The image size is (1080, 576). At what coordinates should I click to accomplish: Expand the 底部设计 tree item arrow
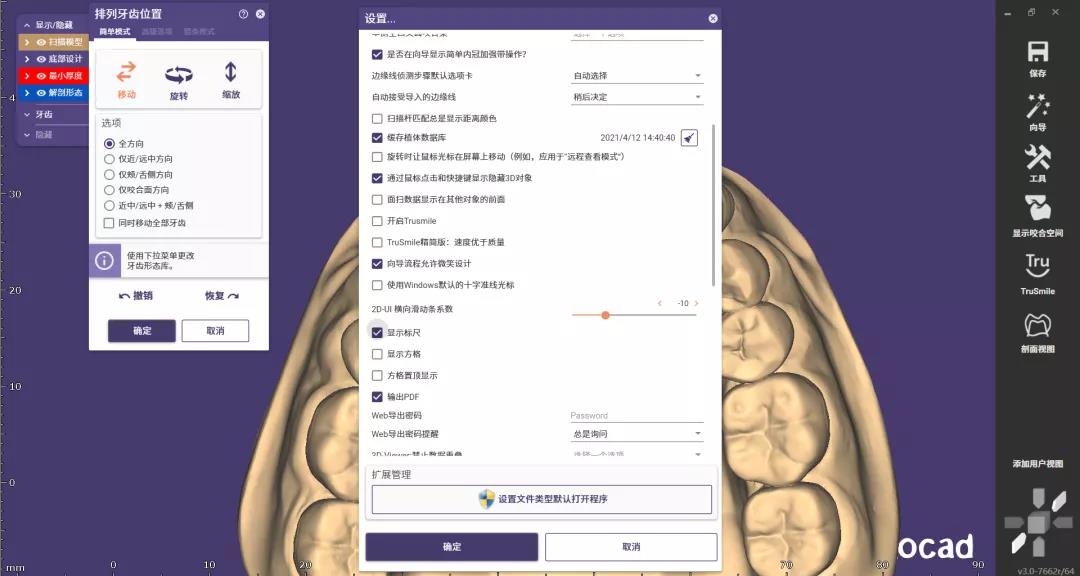(28, 59)
